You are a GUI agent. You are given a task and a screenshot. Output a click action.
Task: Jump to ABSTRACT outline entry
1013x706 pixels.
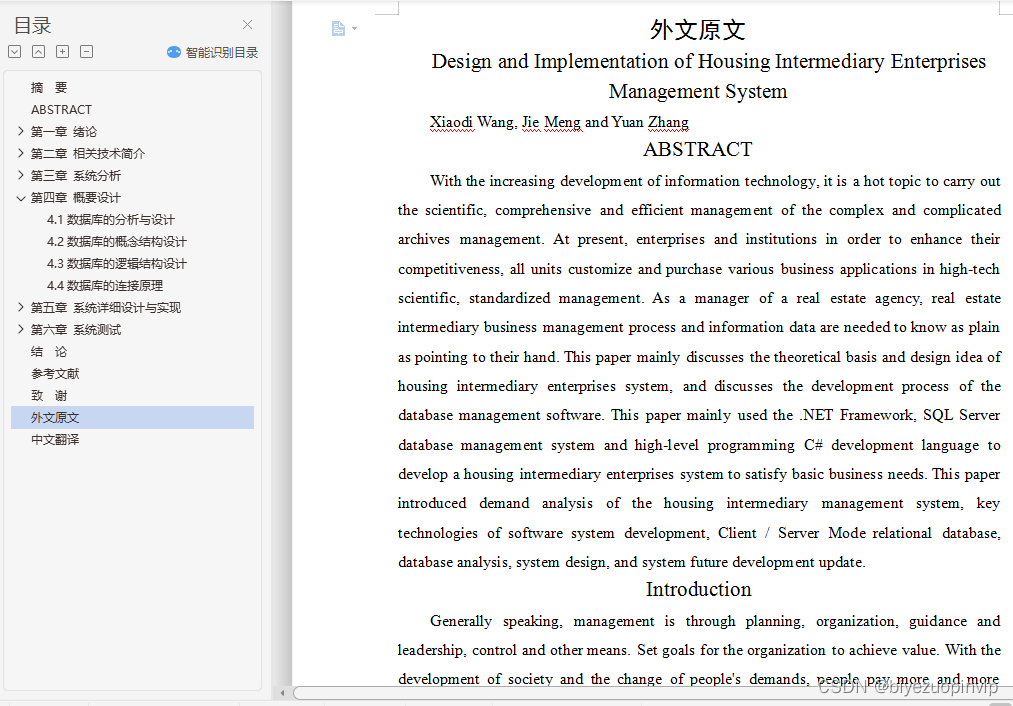[61, 109]
